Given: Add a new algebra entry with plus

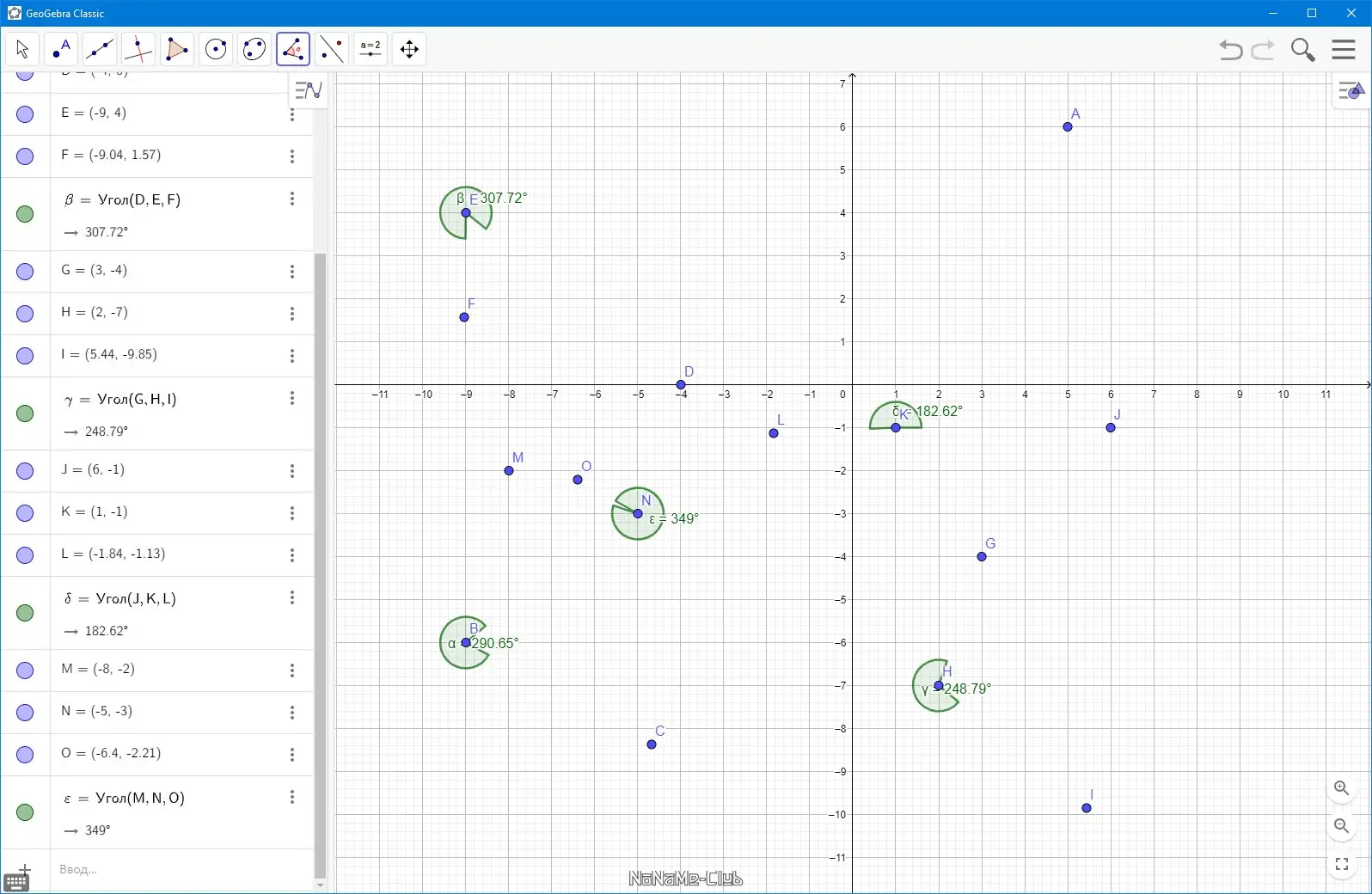Looking at the screenshot, I should coord(24,869).
